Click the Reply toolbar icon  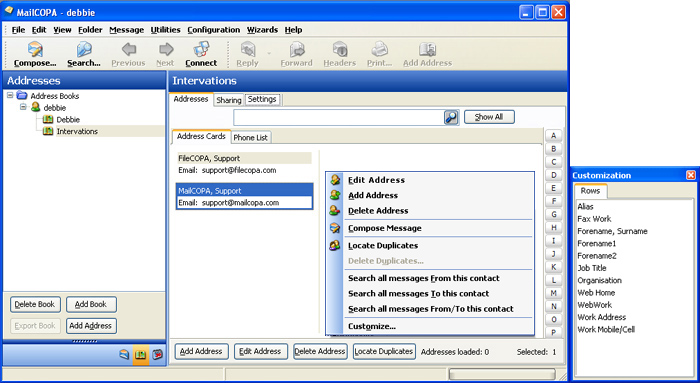coord(248,49)
